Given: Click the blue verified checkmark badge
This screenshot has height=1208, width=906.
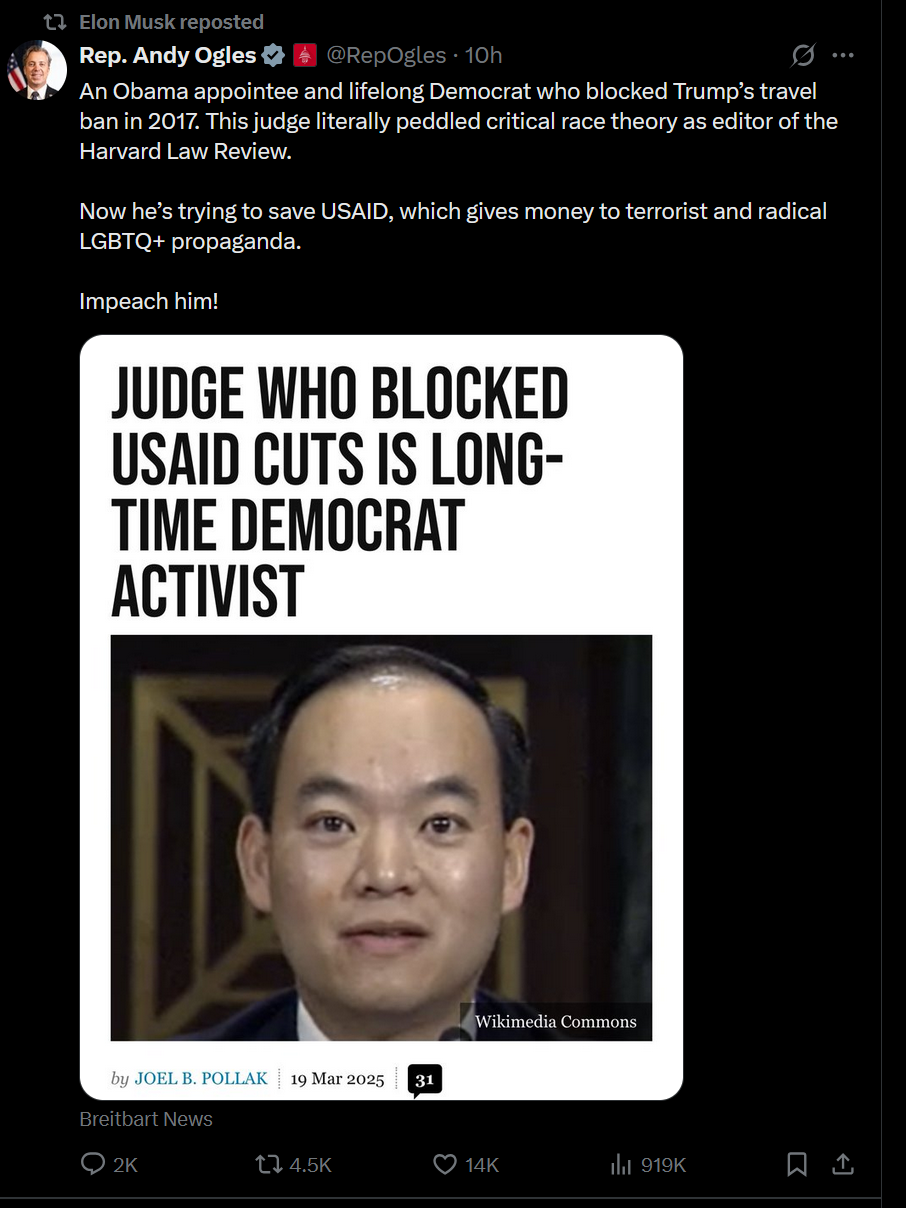Looking at the screenshot, I should pos(273,55).
